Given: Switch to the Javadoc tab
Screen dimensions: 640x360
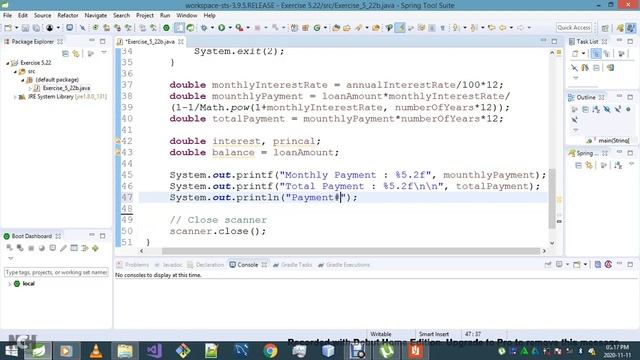Looking at the screenshot, I should click(x=168, y=264).
